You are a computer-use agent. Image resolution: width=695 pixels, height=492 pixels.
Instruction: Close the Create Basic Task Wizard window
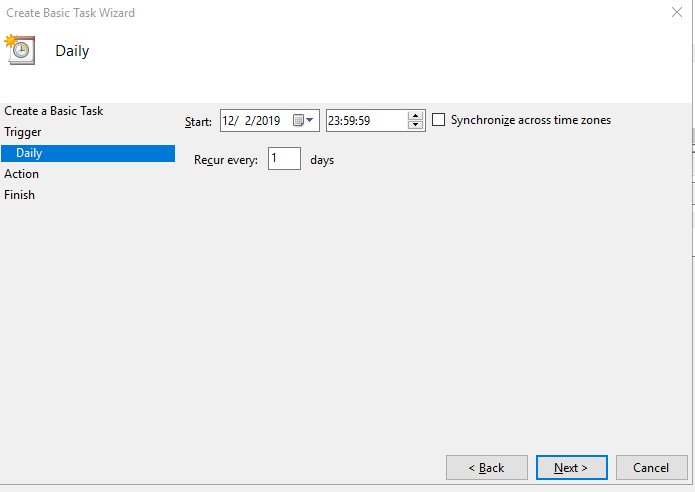coord(677,13)
